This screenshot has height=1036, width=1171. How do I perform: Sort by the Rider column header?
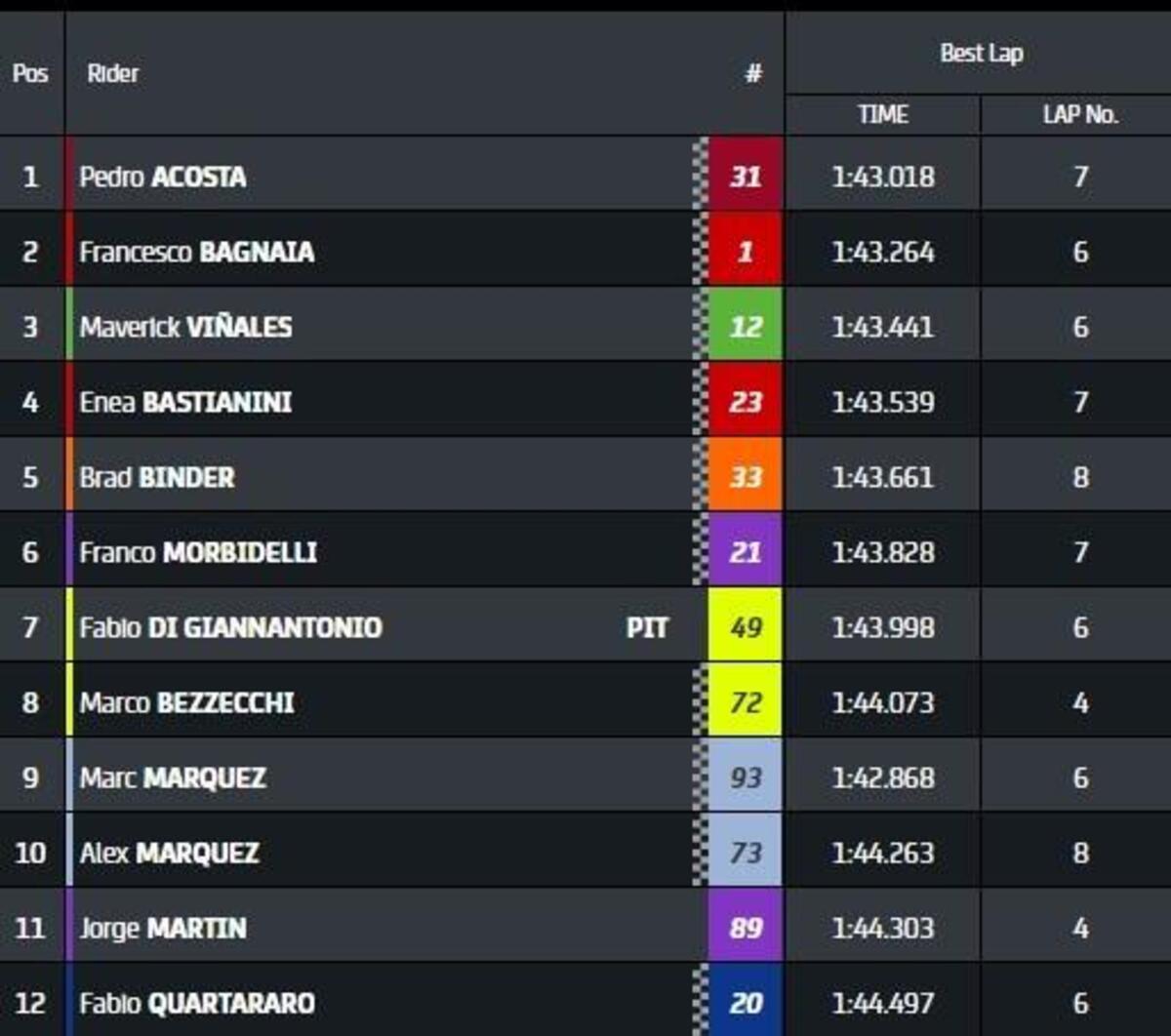click(113, 74)
